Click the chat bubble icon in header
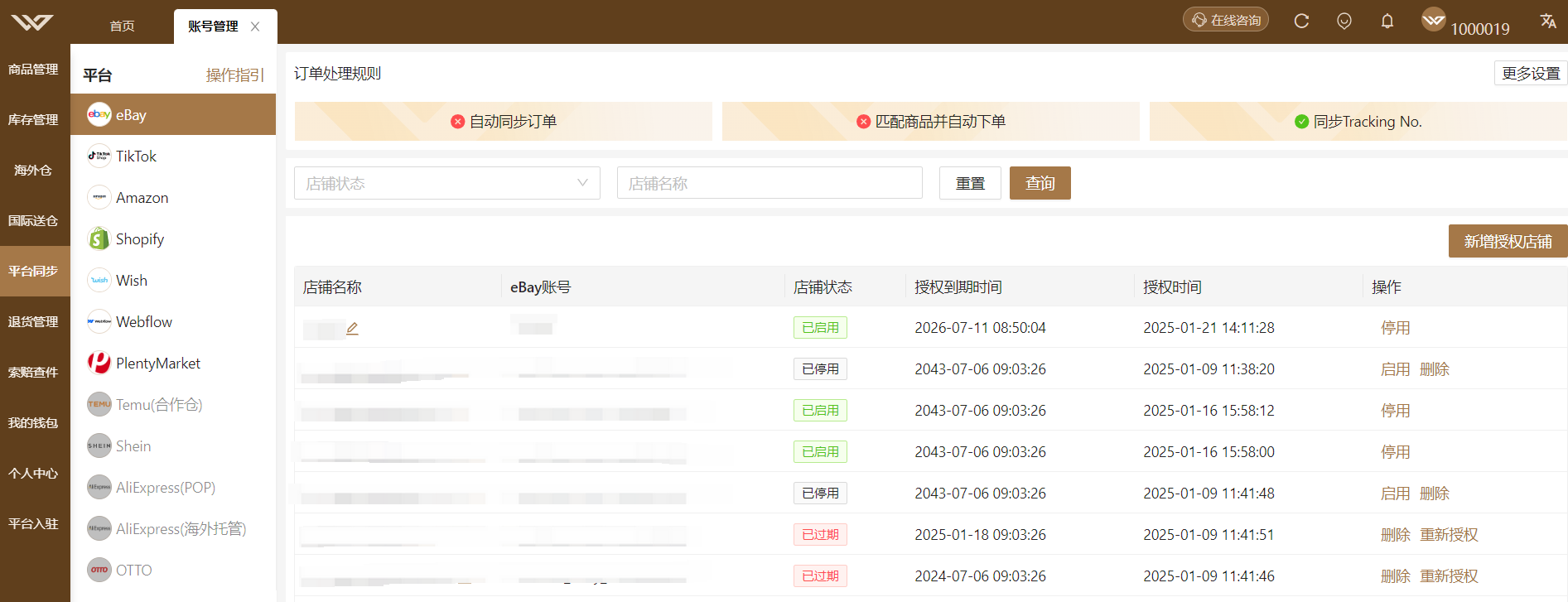This screenshot has height=602, width=1568. pyautogui.click(x=1344, y=21)
